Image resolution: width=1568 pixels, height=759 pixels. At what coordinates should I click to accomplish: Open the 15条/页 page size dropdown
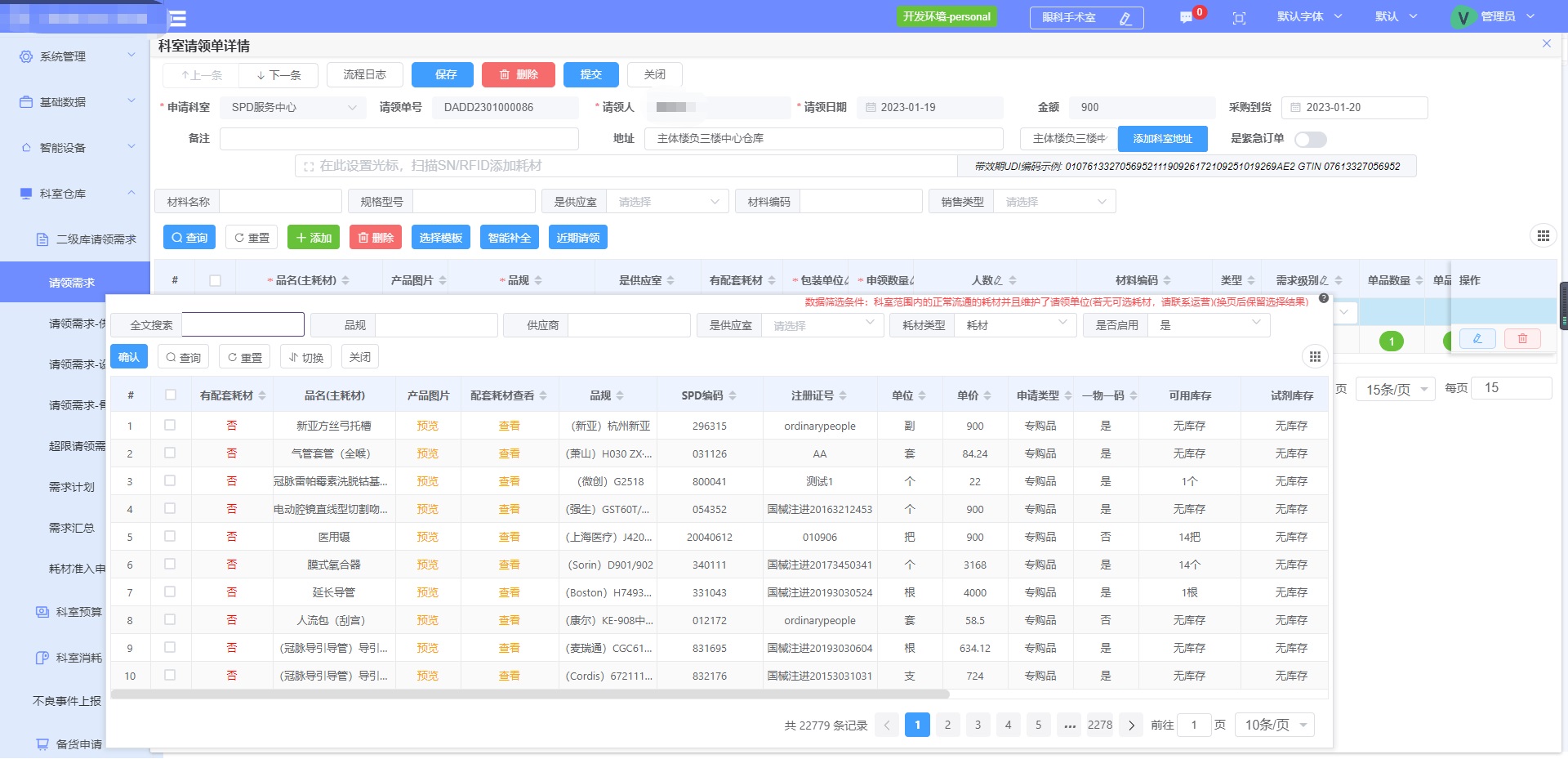click(x=1396, y=389)
